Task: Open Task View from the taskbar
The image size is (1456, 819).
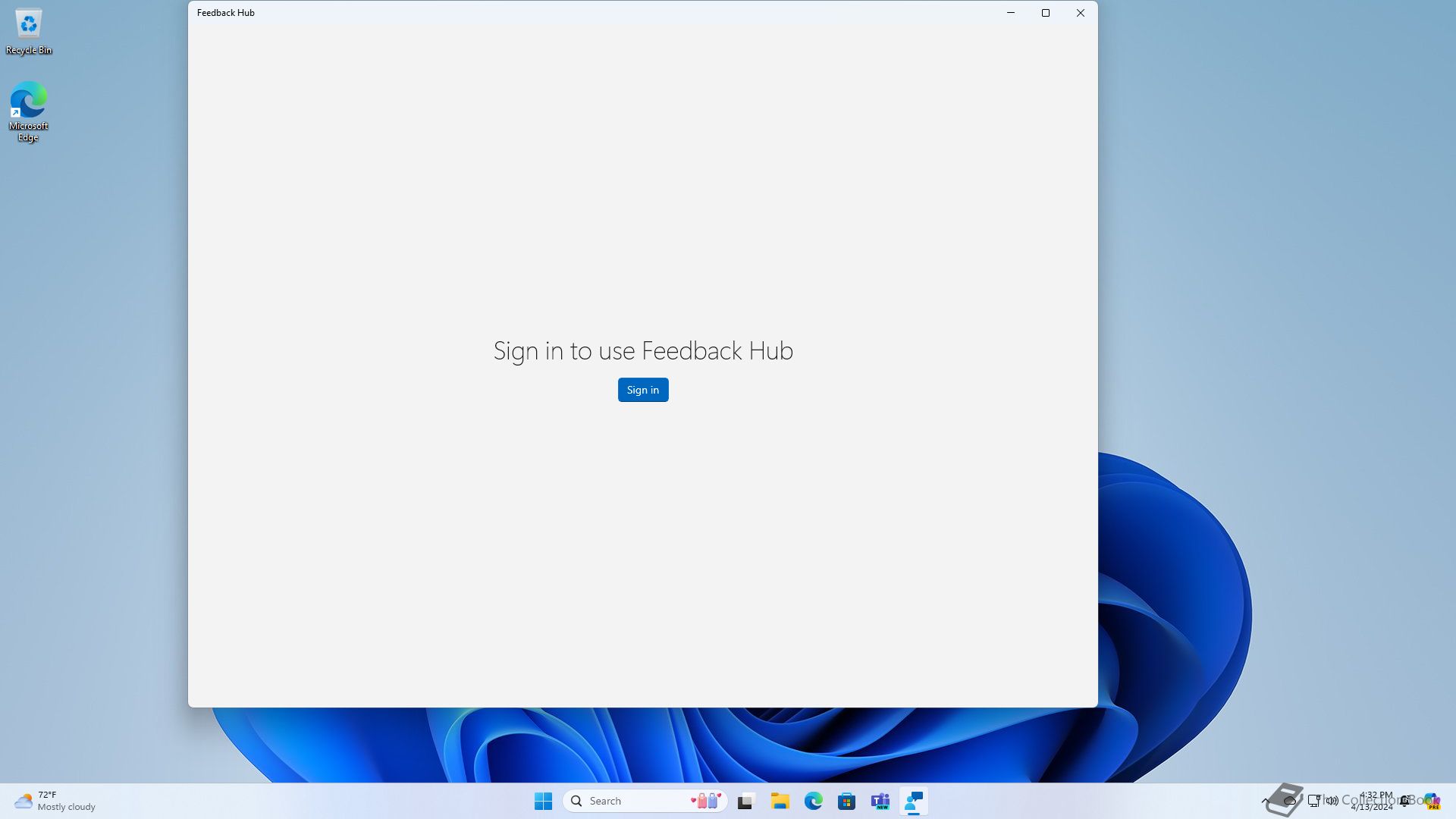Action: pos(746,801)
